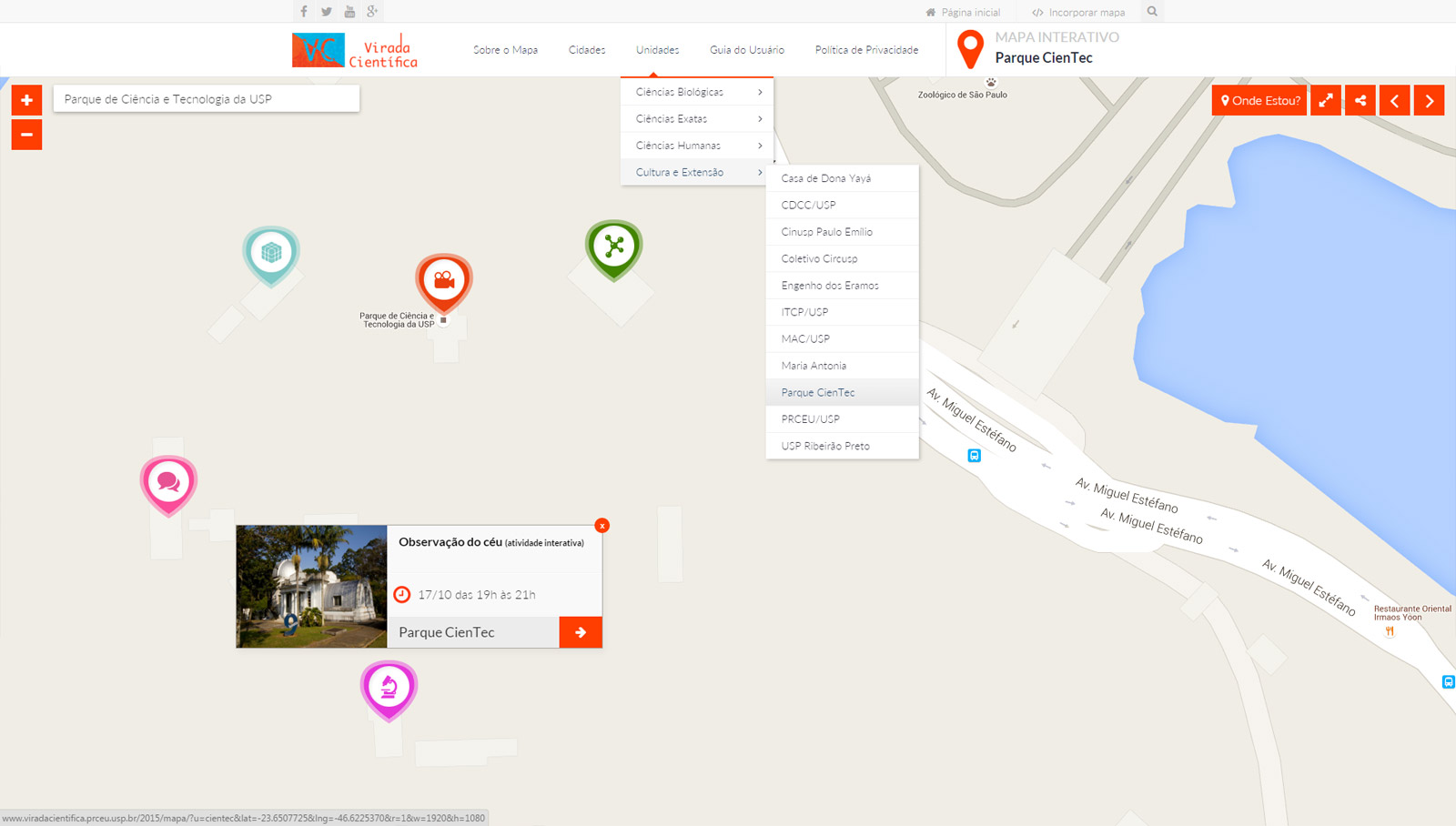This screenshot has height=826, width=1456.
Task: Click Restaurante Oriental Irmaos Yoon icon
Action: tap(1390, 631)
